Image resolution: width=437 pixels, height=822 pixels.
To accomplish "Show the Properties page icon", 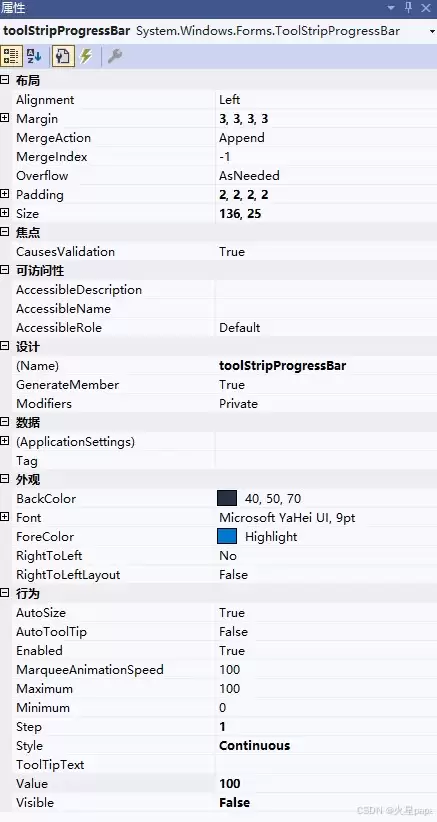I will click(62, 56).
